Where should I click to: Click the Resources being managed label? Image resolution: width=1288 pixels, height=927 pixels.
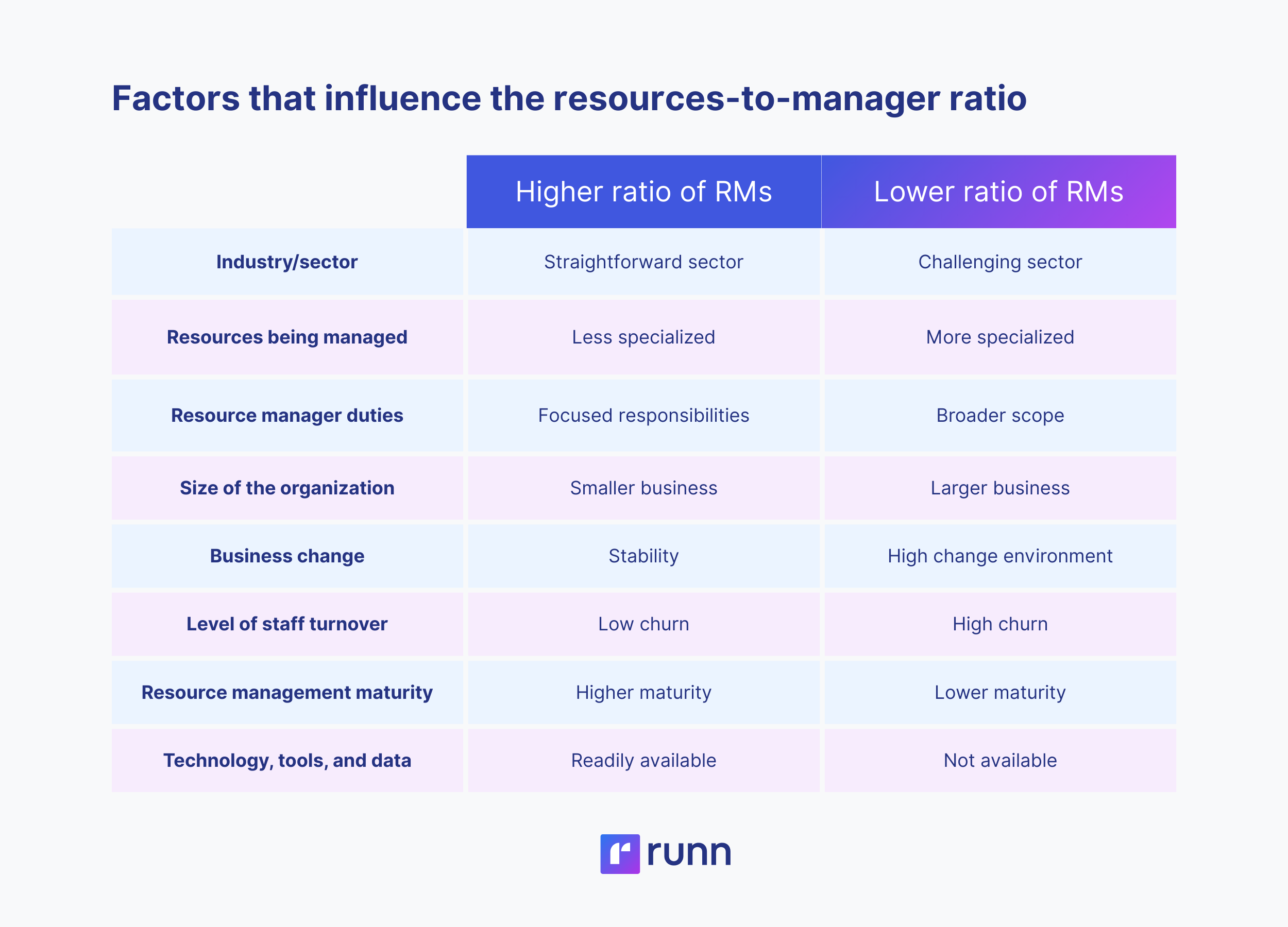(x=287, y=337)
